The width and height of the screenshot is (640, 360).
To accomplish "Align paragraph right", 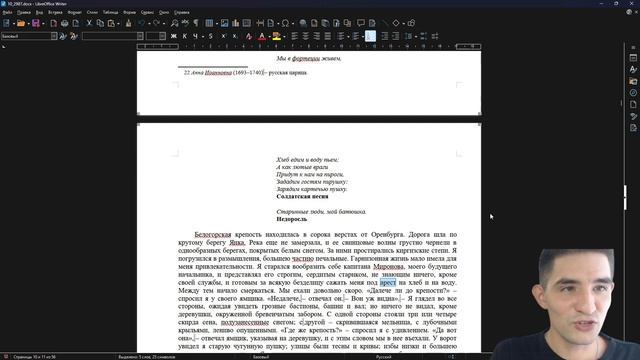I will pyautogui.click(x=316, y=36).
